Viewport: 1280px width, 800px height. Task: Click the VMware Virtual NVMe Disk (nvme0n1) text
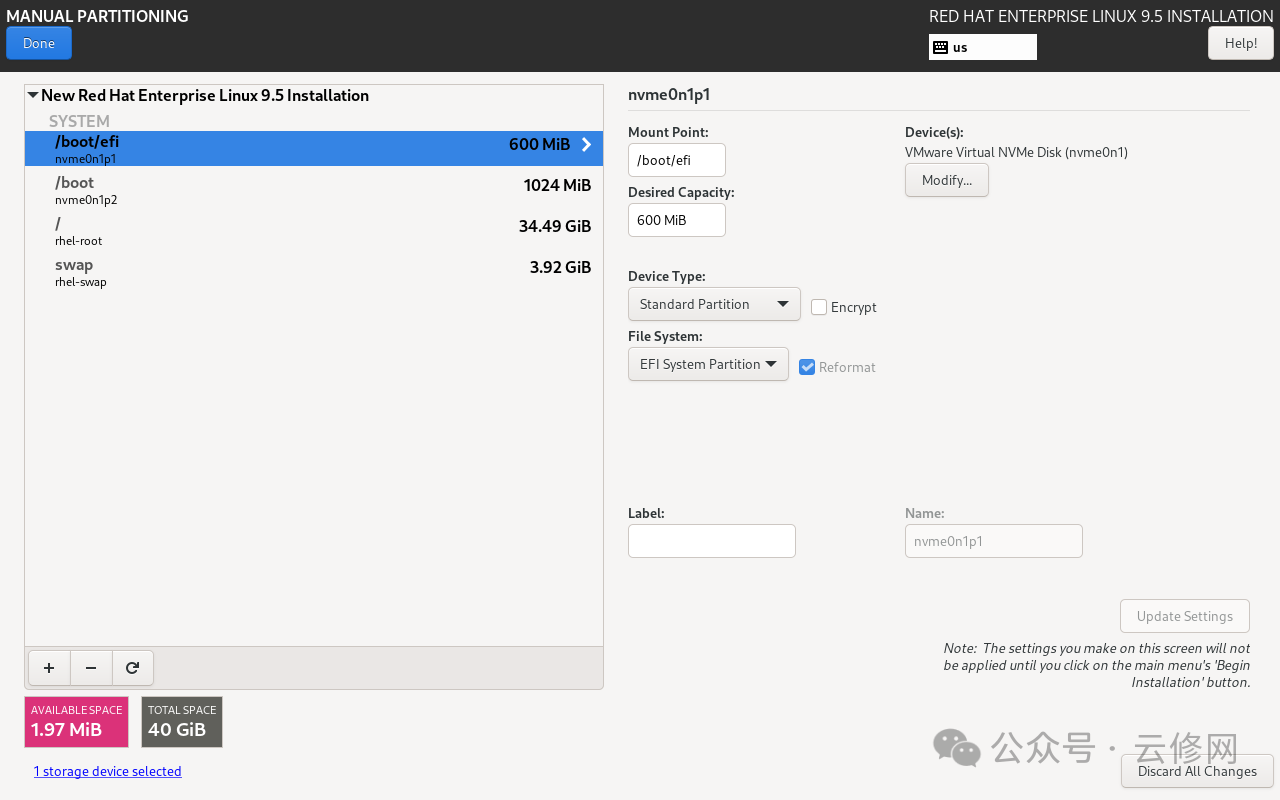coord(1016,153)
